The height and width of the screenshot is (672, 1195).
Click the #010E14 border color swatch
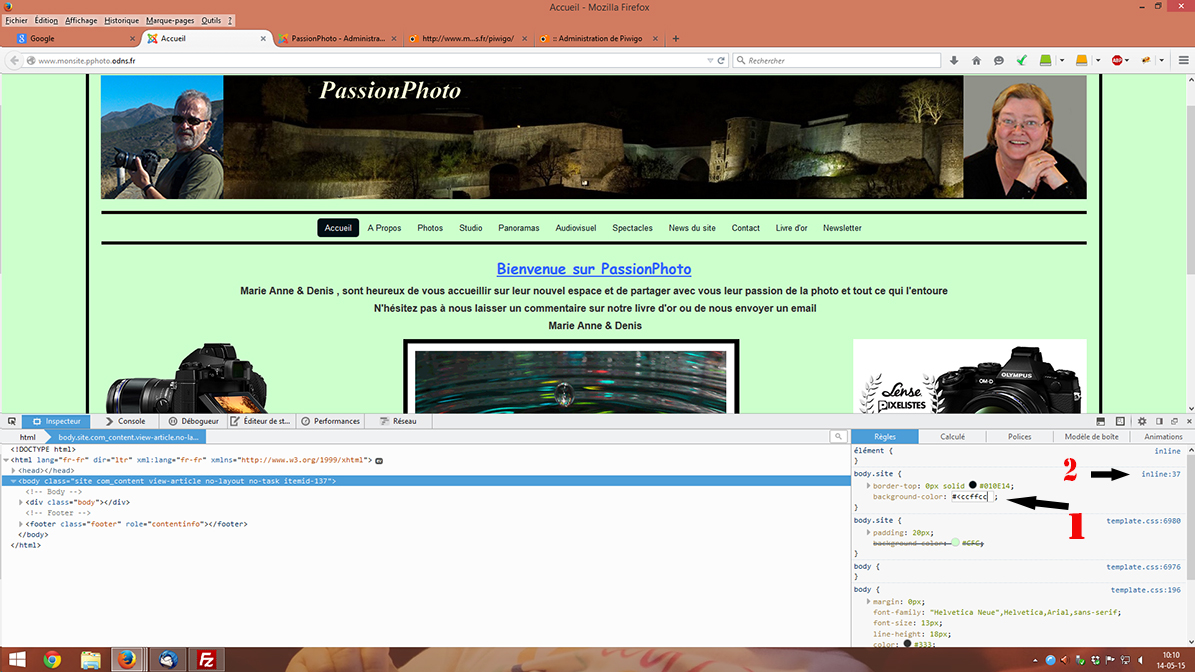click(973, 485)
